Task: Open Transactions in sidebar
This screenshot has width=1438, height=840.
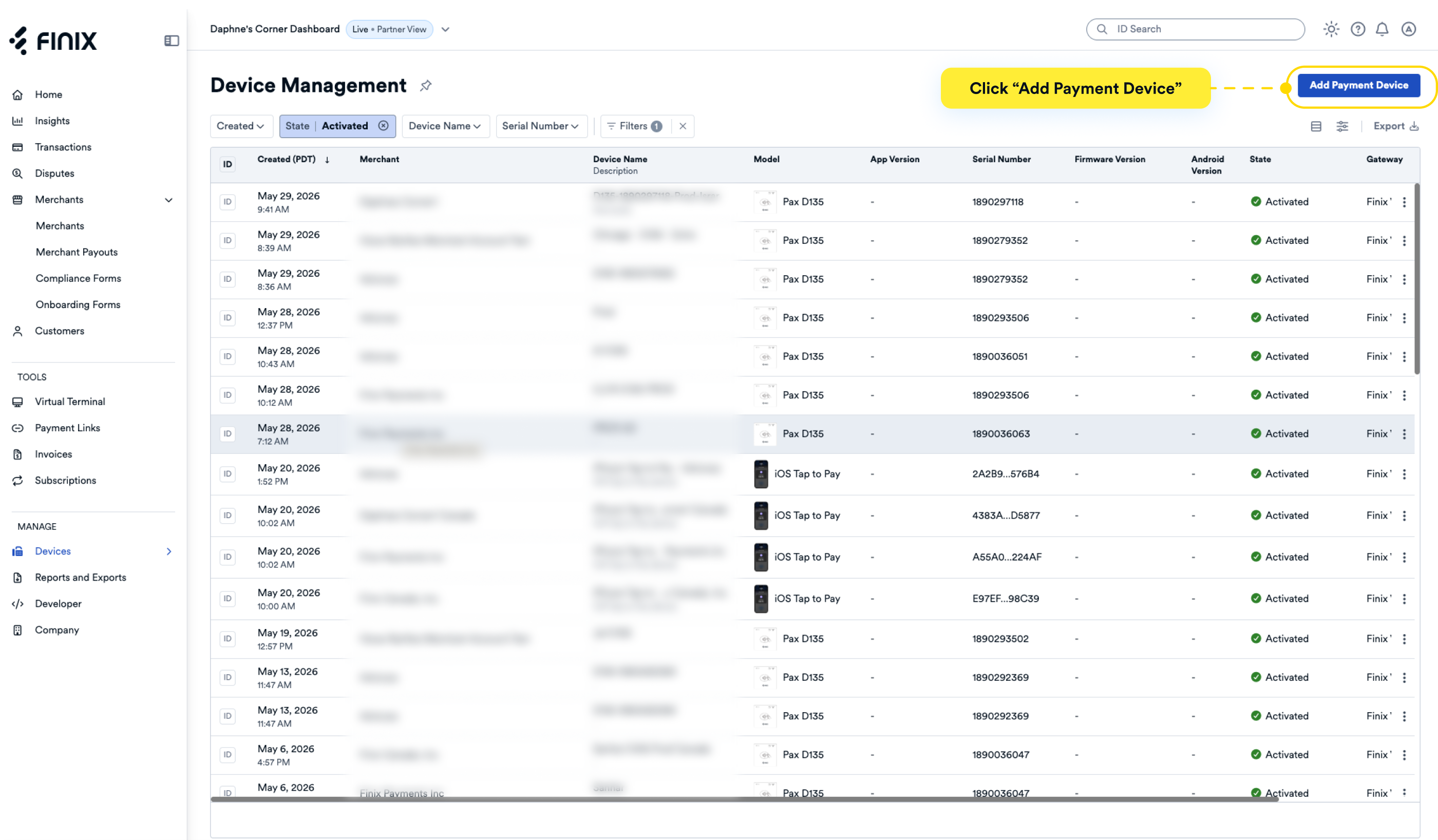Action: coord(63,147)
